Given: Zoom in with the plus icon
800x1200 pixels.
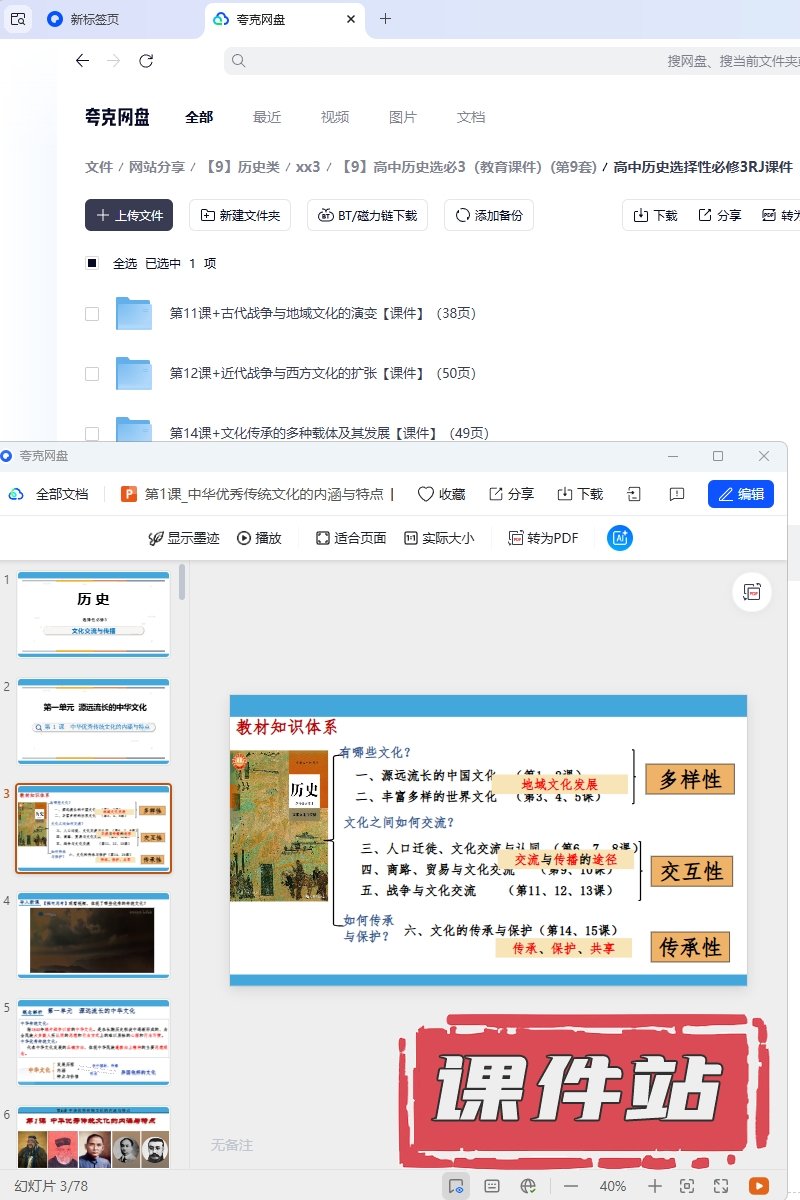Looking at the screenshot, I should (655, 1186).
